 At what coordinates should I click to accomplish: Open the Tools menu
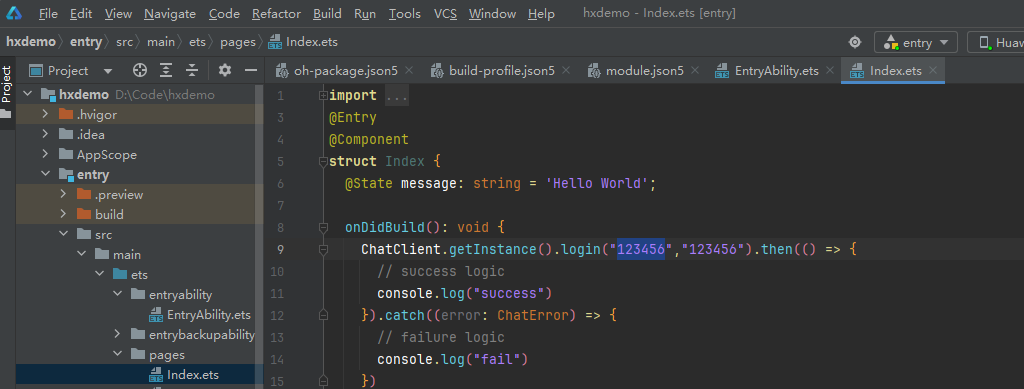click(405, 14)
